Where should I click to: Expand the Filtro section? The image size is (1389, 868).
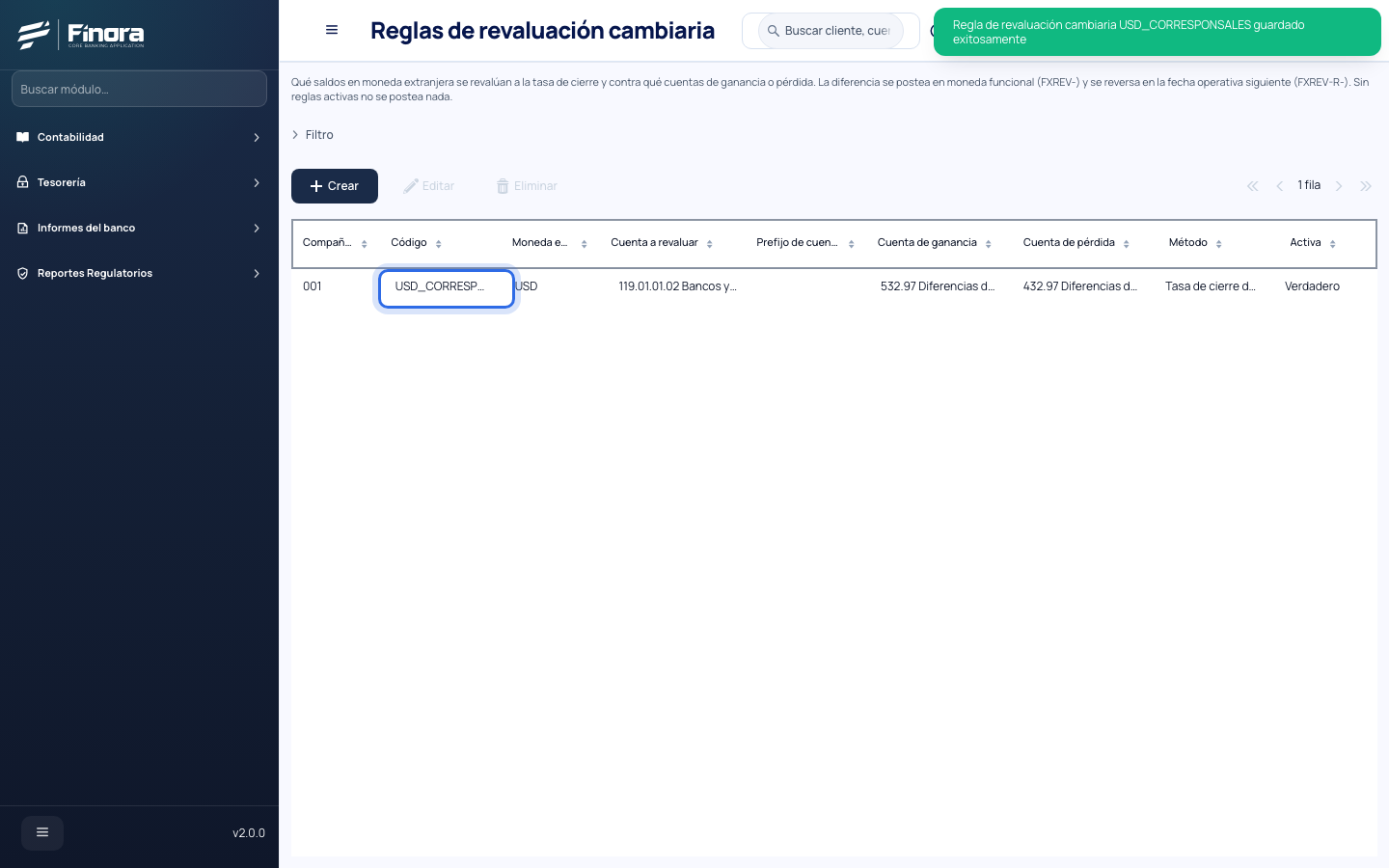[x=313, y=135]
